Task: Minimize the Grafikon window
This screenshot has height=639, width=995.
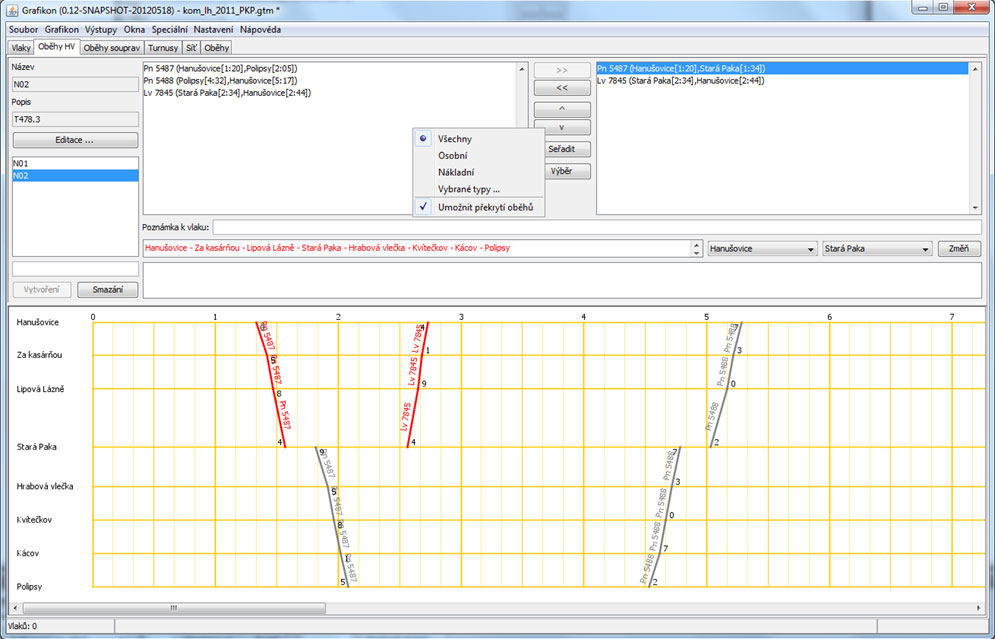Action: tap(923, 8)
